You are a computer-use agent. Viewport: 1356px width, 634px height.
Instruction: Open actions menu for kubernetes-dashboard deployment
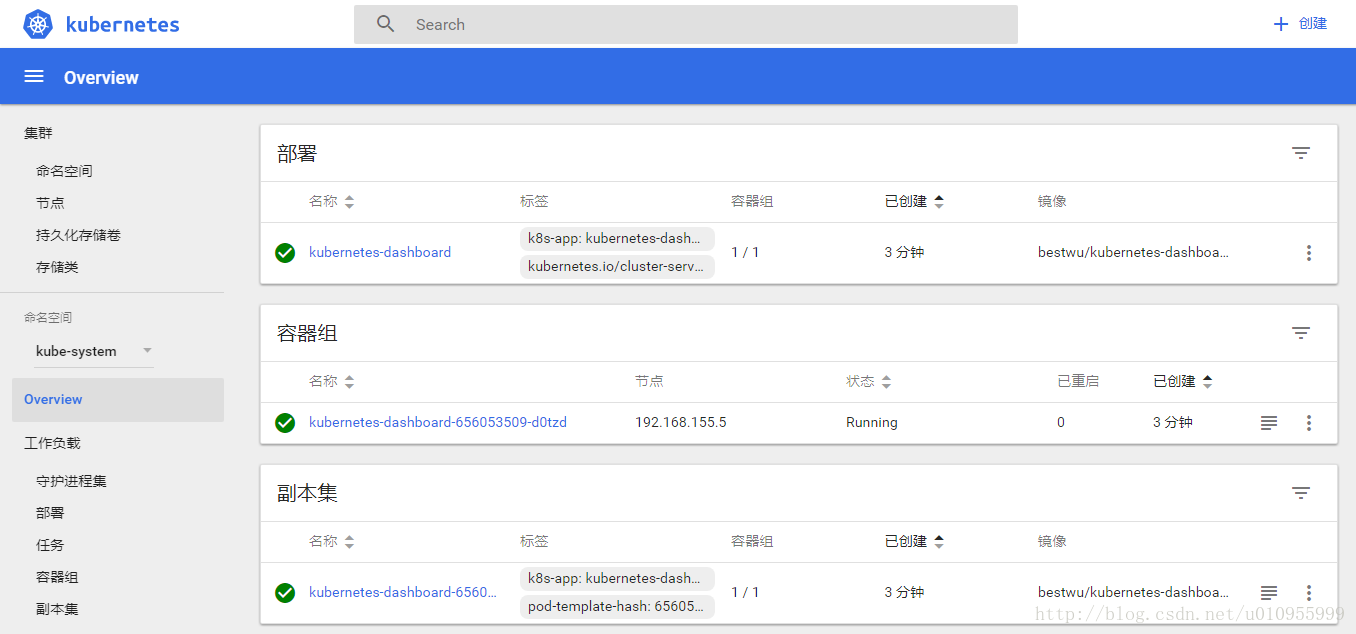[x=1309, y=253]
